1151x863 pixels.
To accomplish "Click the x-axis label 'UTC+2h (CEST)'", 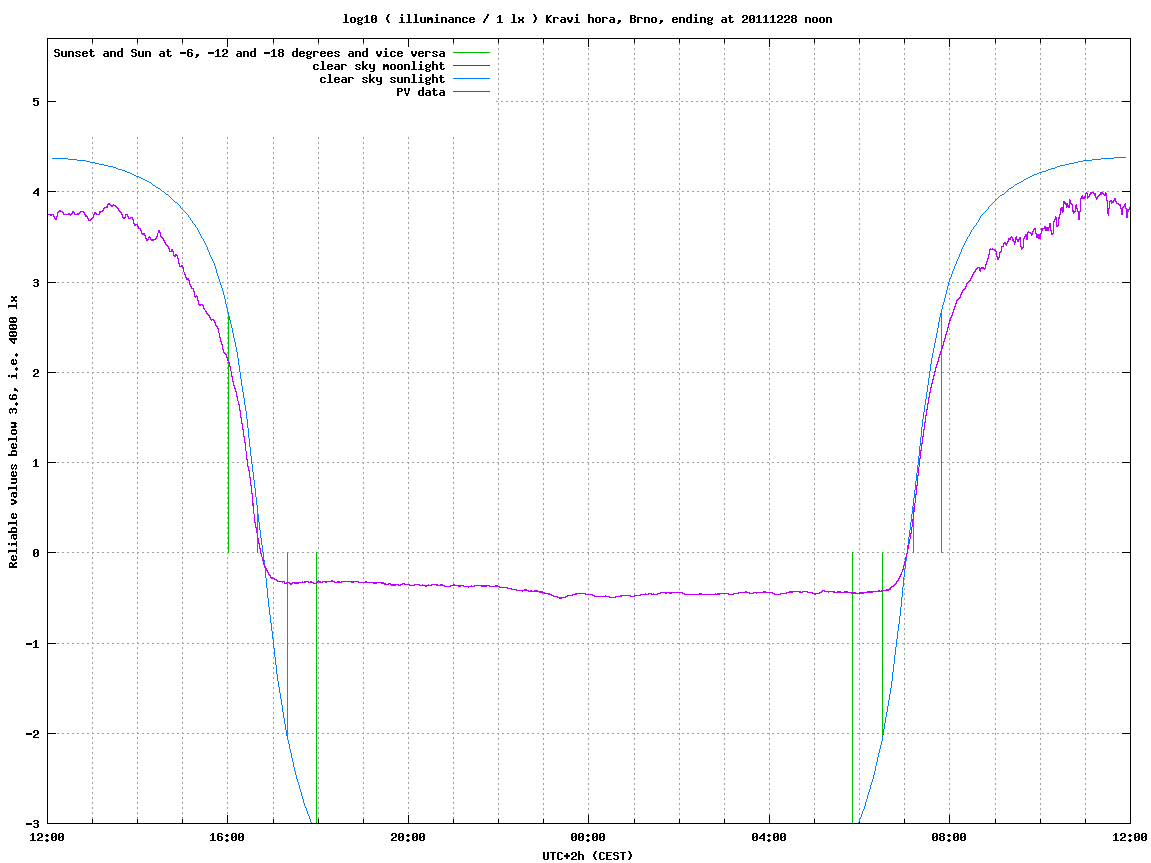I will [x=587, y=855].
